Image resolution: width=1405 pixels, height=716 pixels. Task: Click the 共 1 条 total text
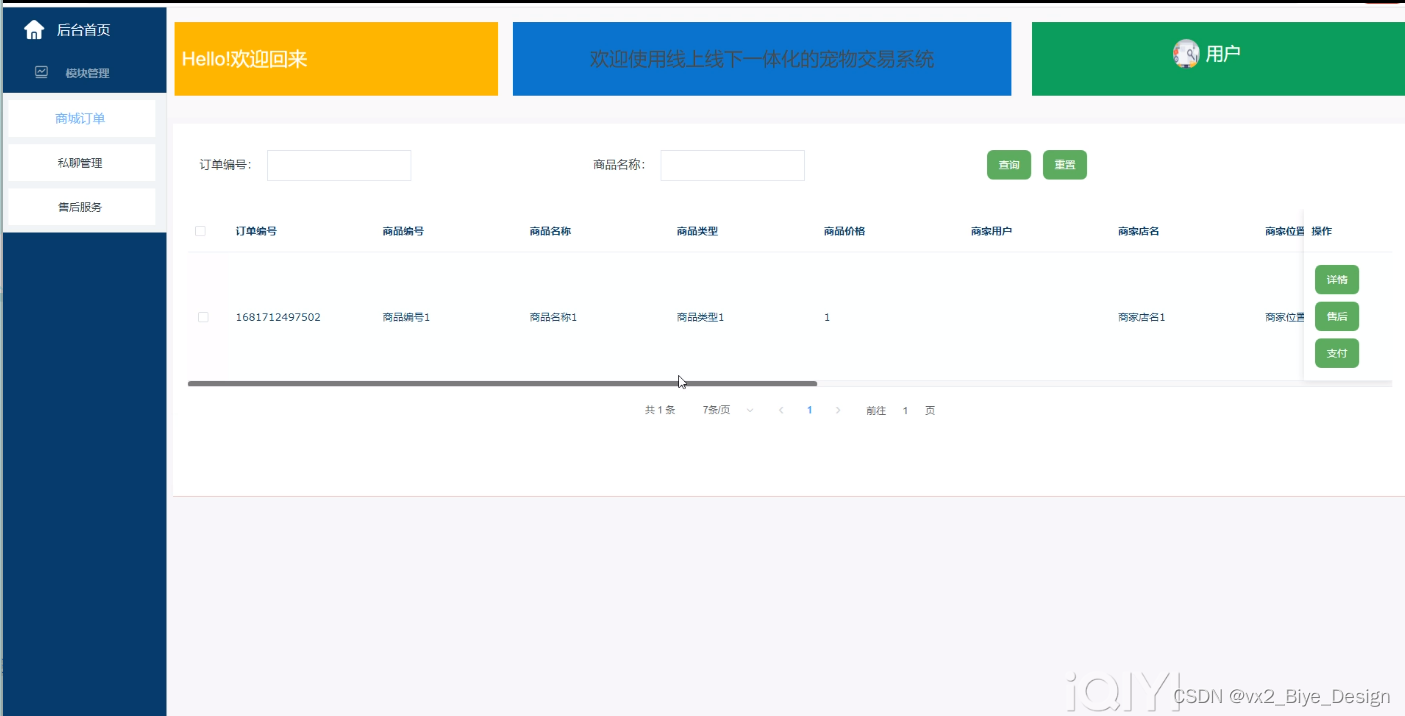tap(660, 411)
